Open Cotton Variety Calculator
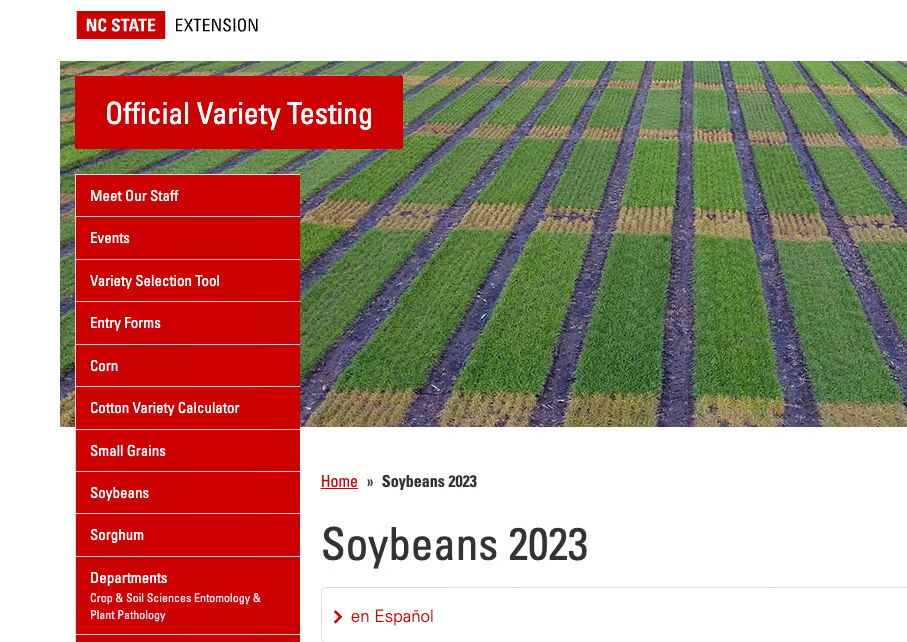The width and height of the screenshot is (907, 642). click(188, 408)
